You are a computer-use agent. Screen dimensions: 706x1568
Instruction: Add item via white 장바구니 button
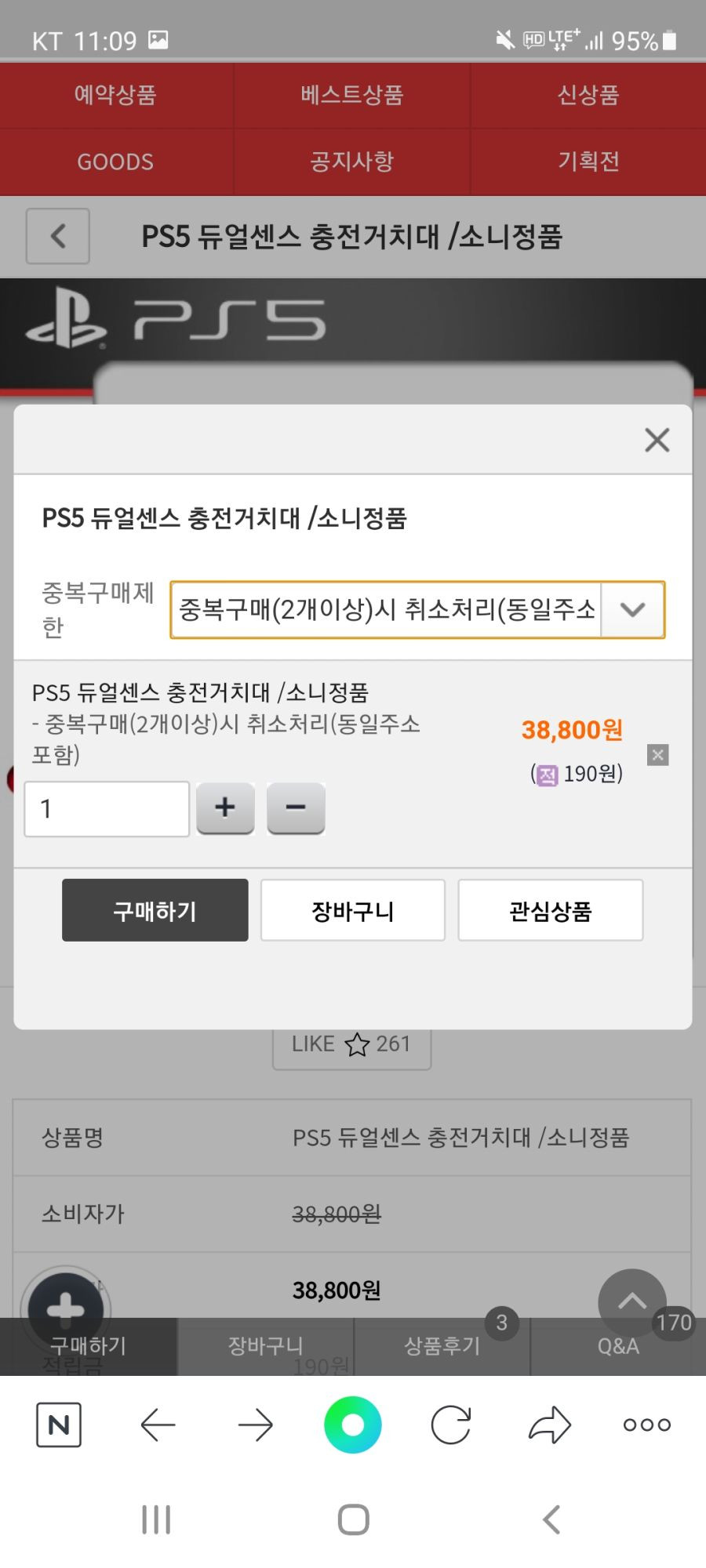353,910
